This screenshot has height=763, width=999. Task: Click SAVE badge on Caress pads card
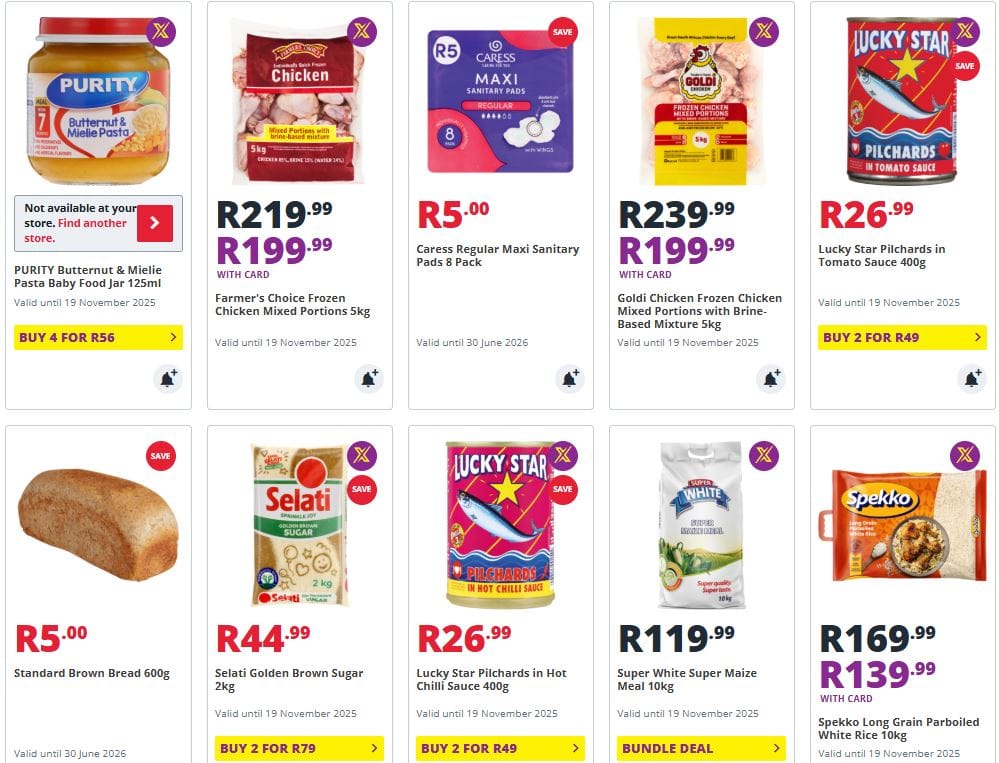click(563, 32)
